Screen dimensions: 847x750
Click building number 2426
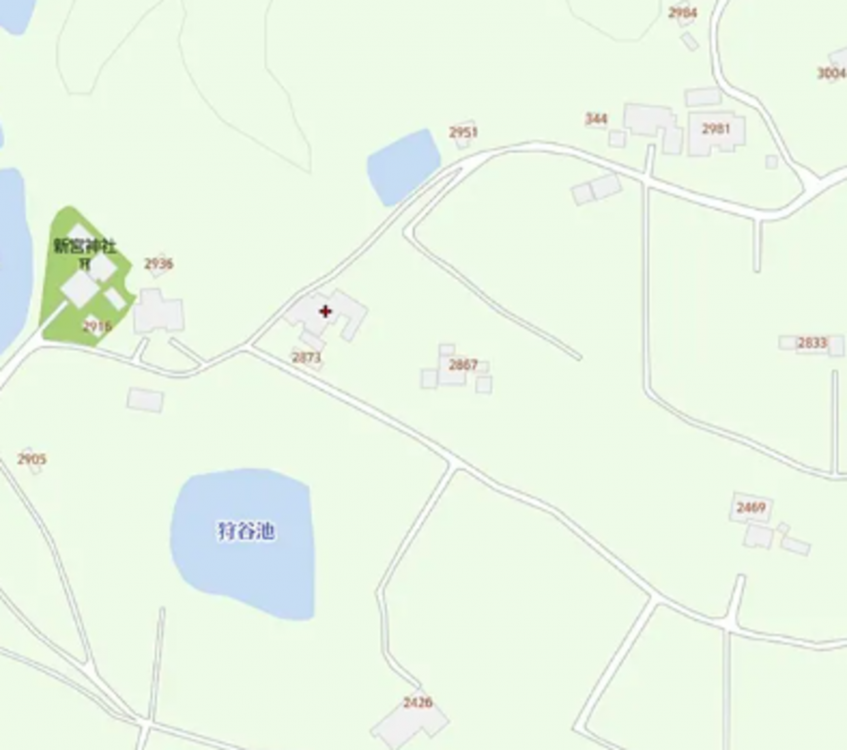click(418, 702)
